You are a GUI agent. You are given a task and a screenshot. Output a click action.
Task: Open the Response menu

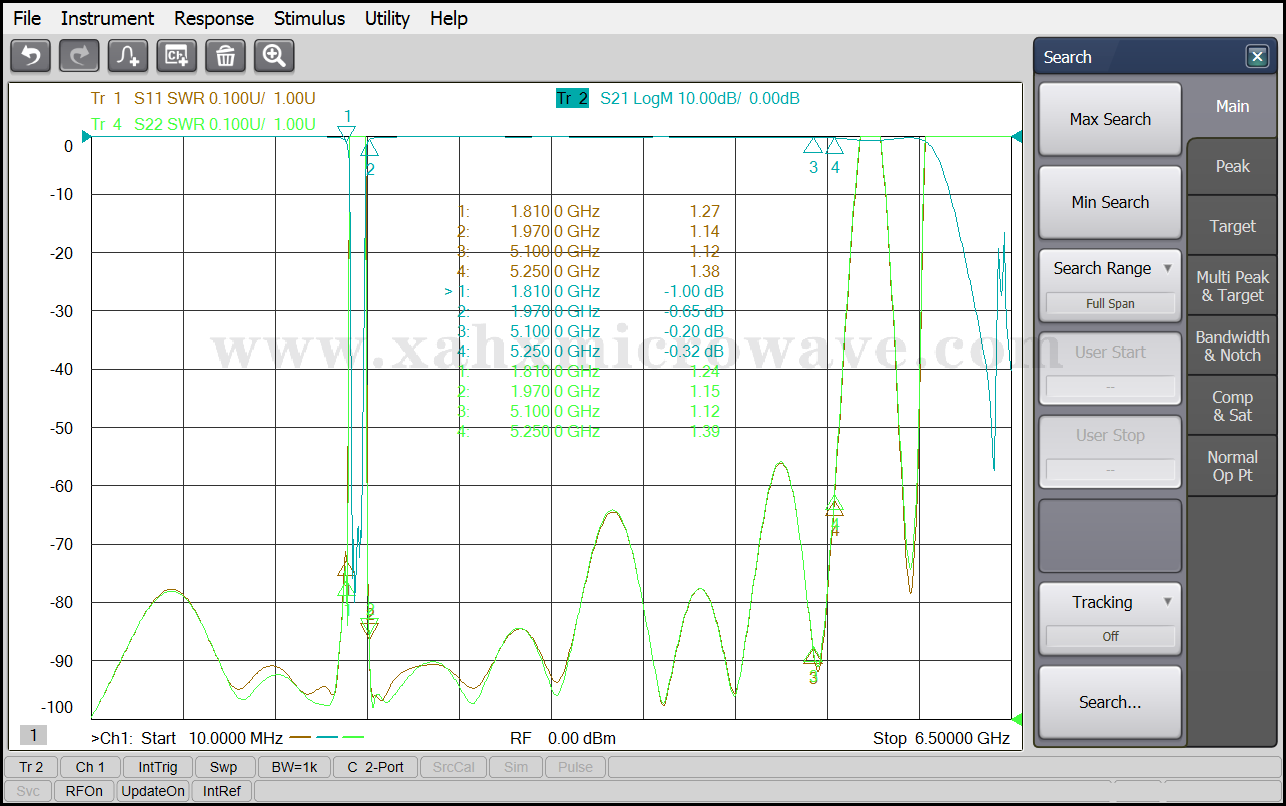pyautogui.click(x=214, y=18)
